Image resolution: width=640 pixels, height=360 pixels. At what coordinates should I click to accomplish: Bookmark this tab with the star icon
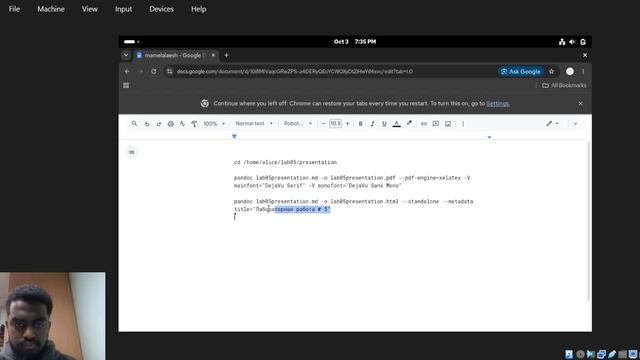(x=551, y=71)
